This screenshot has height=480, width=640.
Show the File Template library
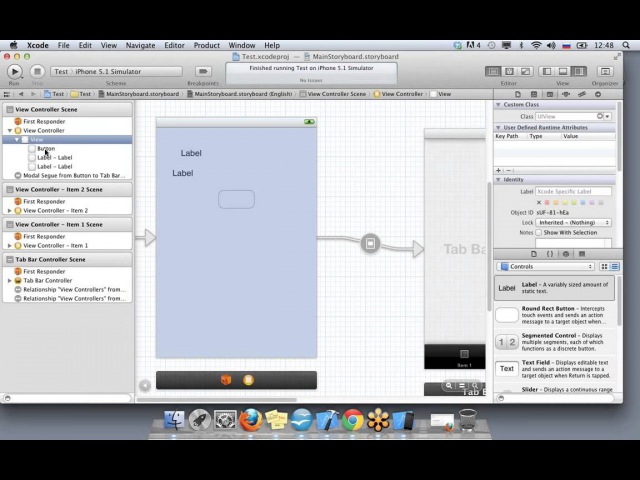click(533, 254)
